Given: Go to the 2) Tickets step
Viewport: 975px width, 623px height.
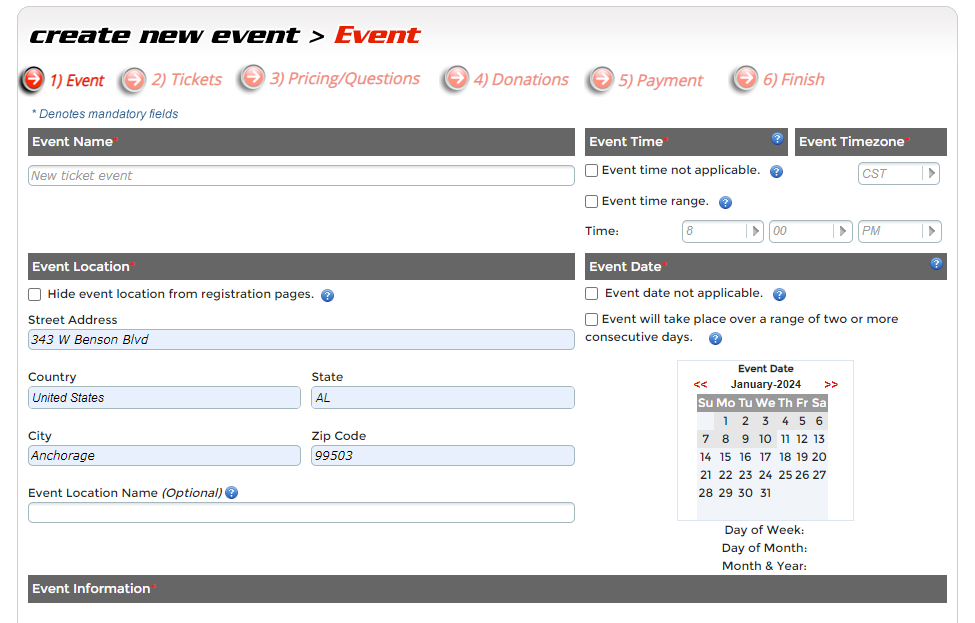Looking at the screenshot, I should tap(186, 80).
